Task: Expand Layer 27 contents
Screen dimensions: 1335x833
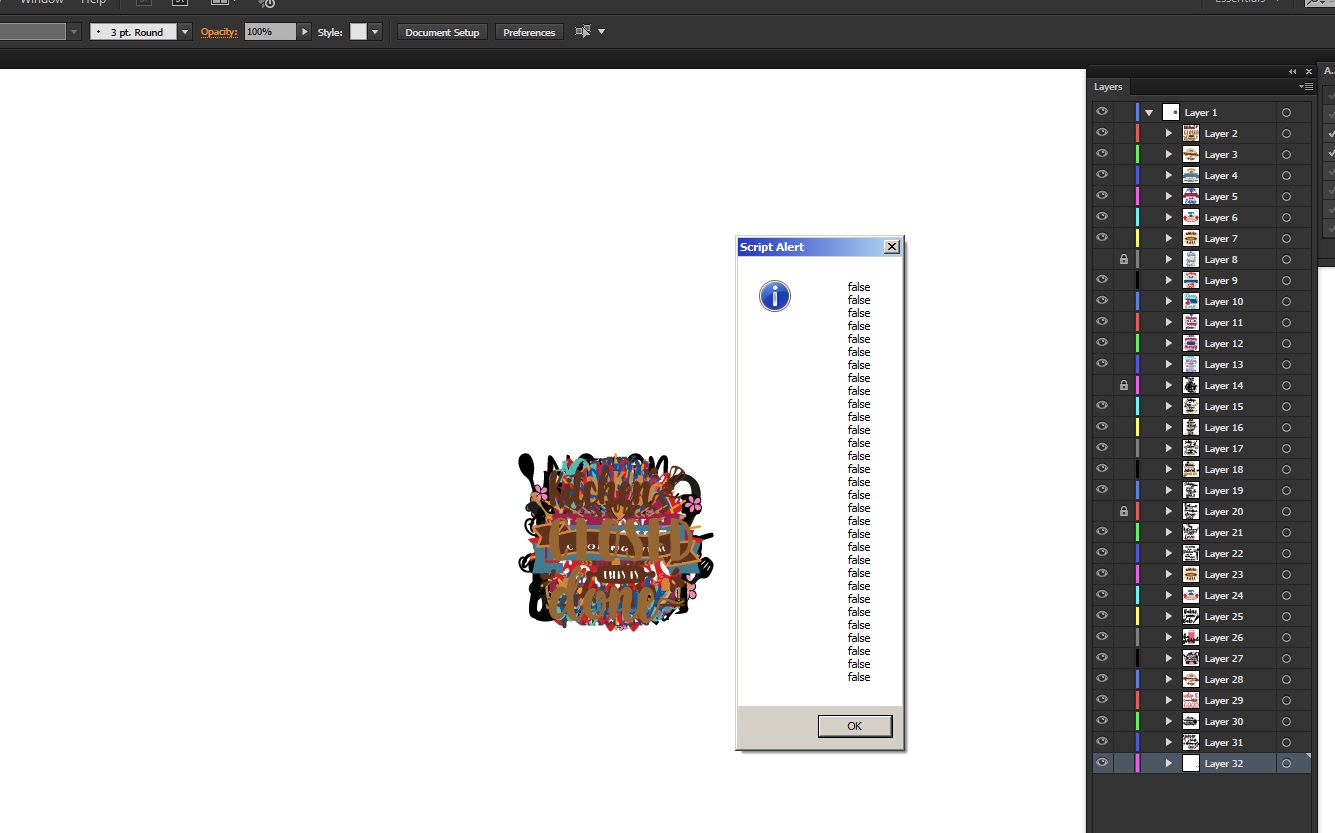Action: [1168, 659]
